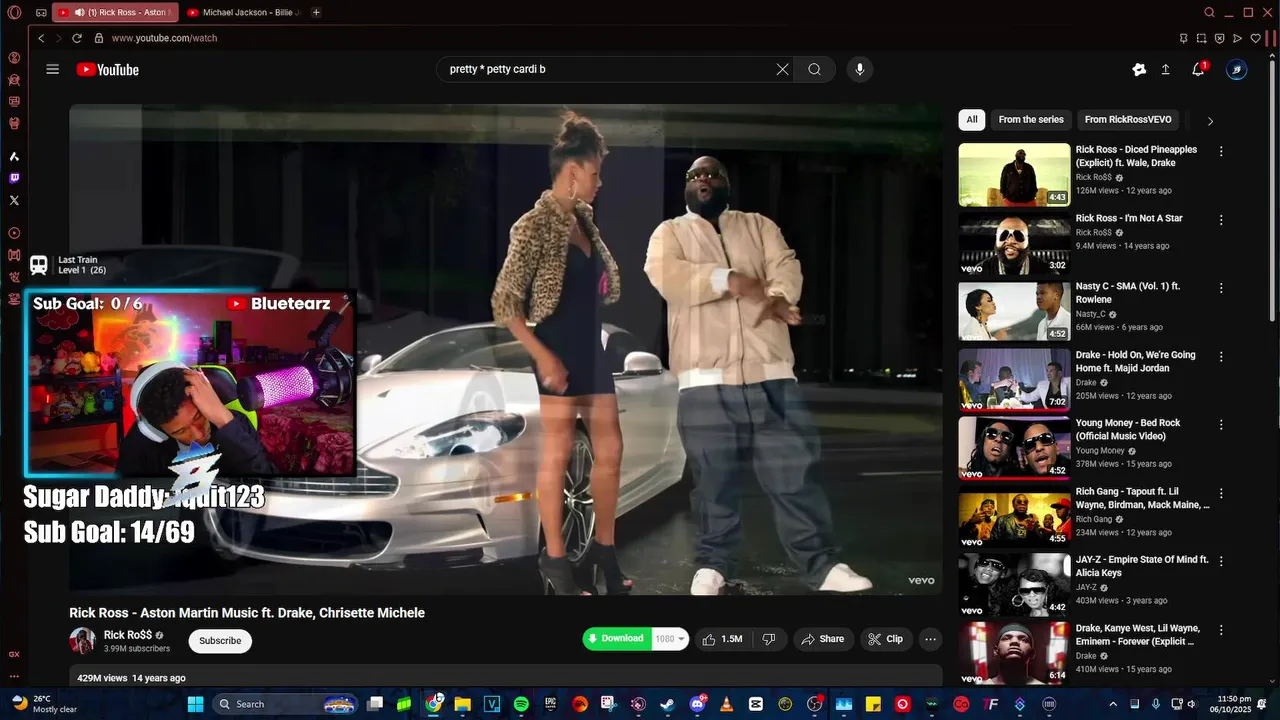
Task: Clear the search box with X
Action: (x=782, y=69)
